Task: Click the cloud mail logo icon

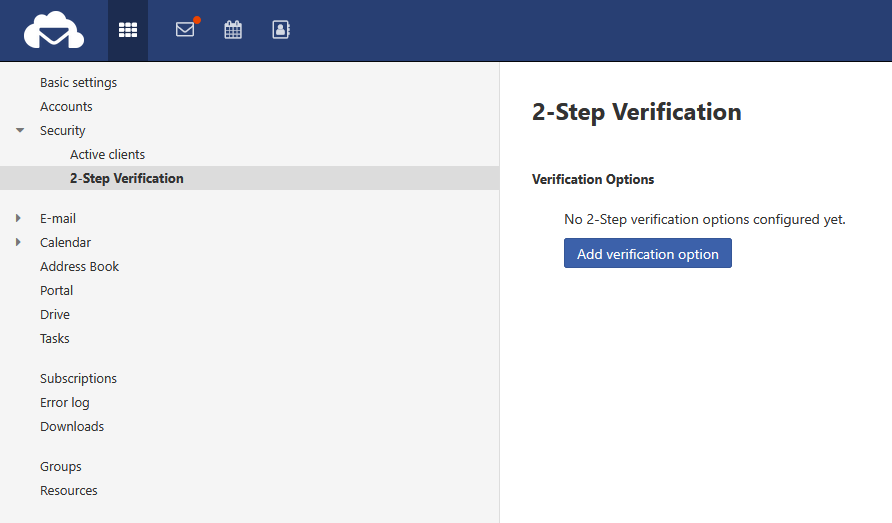Action: tap(54, 30)
